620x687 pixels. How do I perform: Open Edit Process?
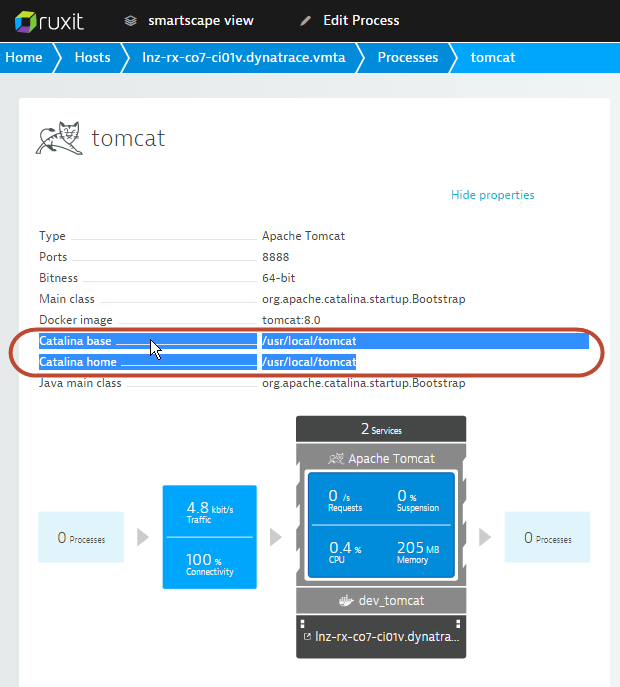(361, 21)
